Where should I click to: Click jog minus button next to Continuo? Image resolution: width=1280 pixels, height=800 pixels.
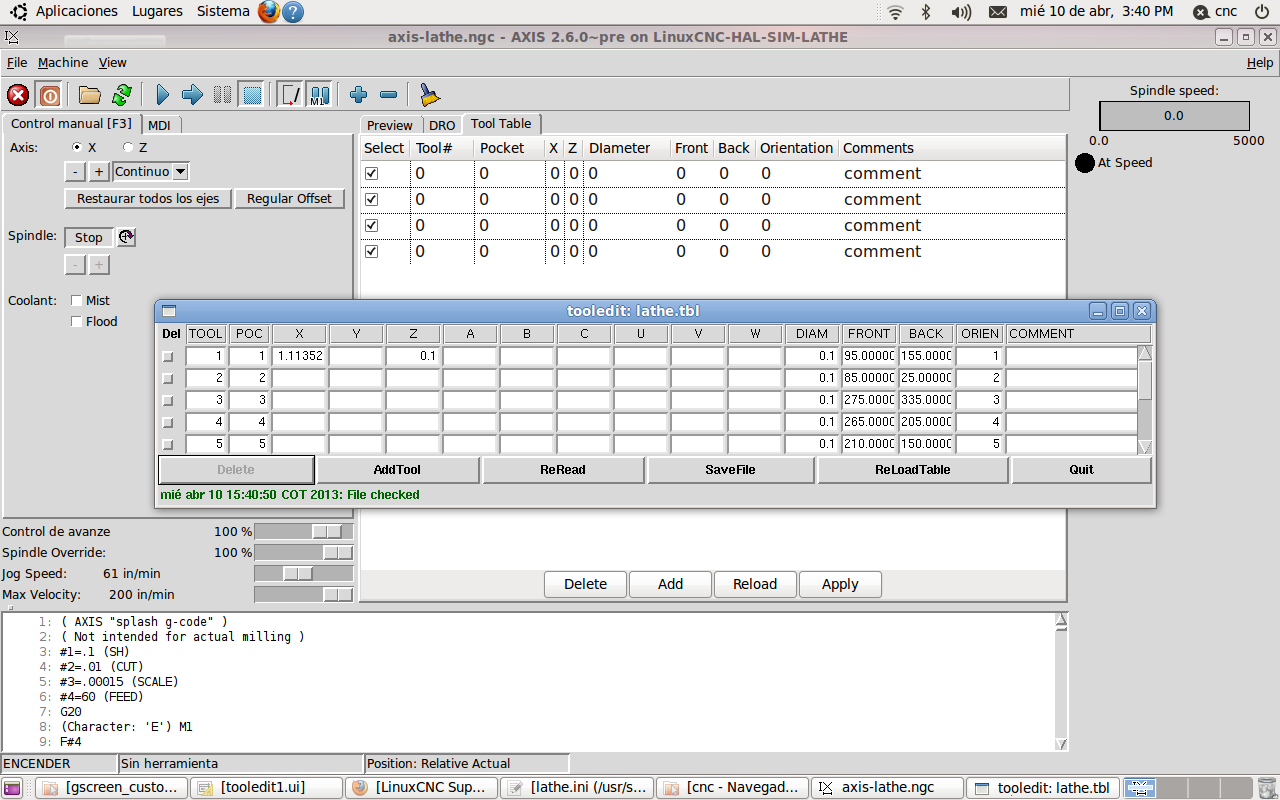click(77, 172)
